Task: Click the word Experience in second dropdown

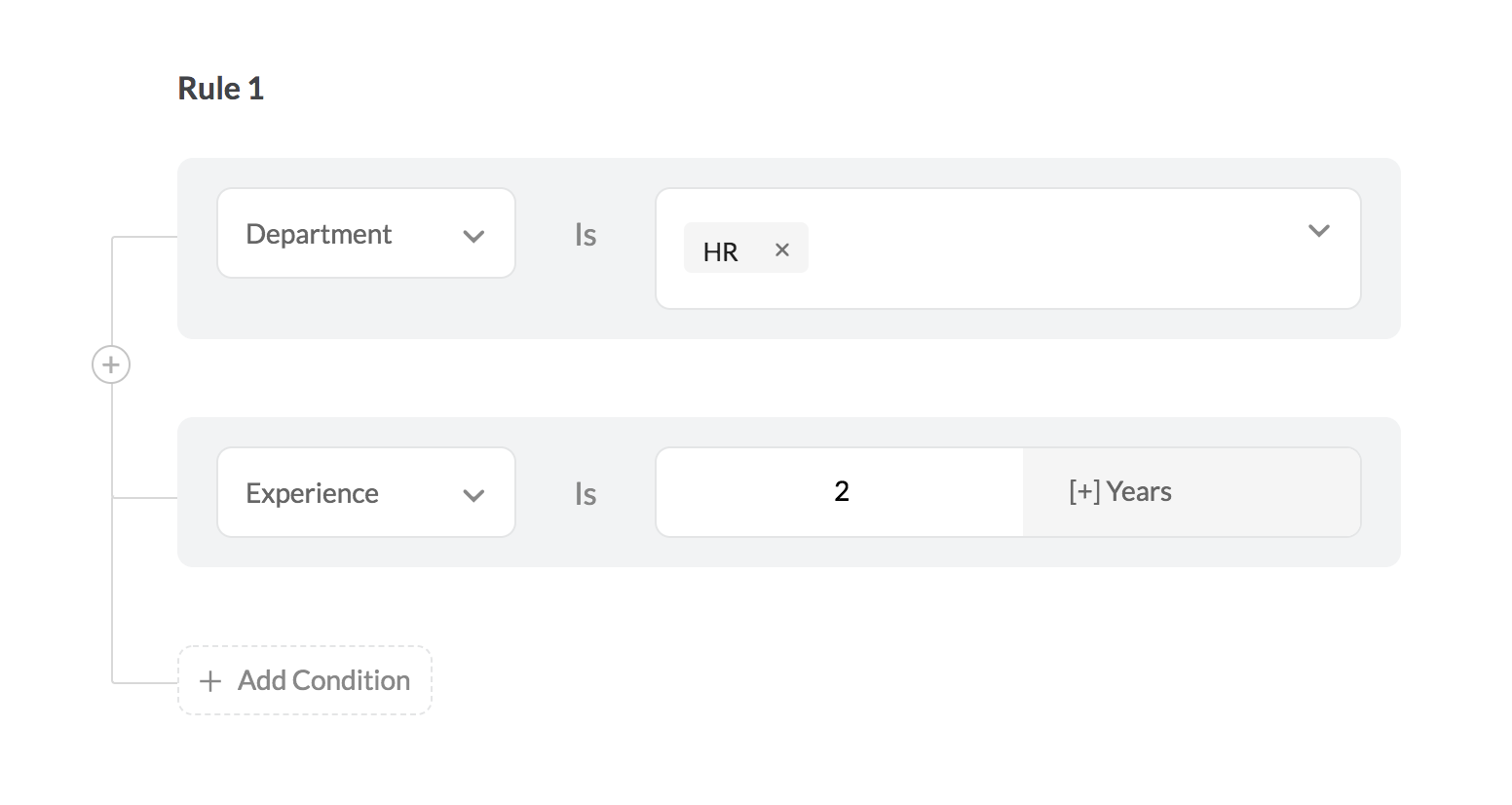Action: tap(312, 494)
